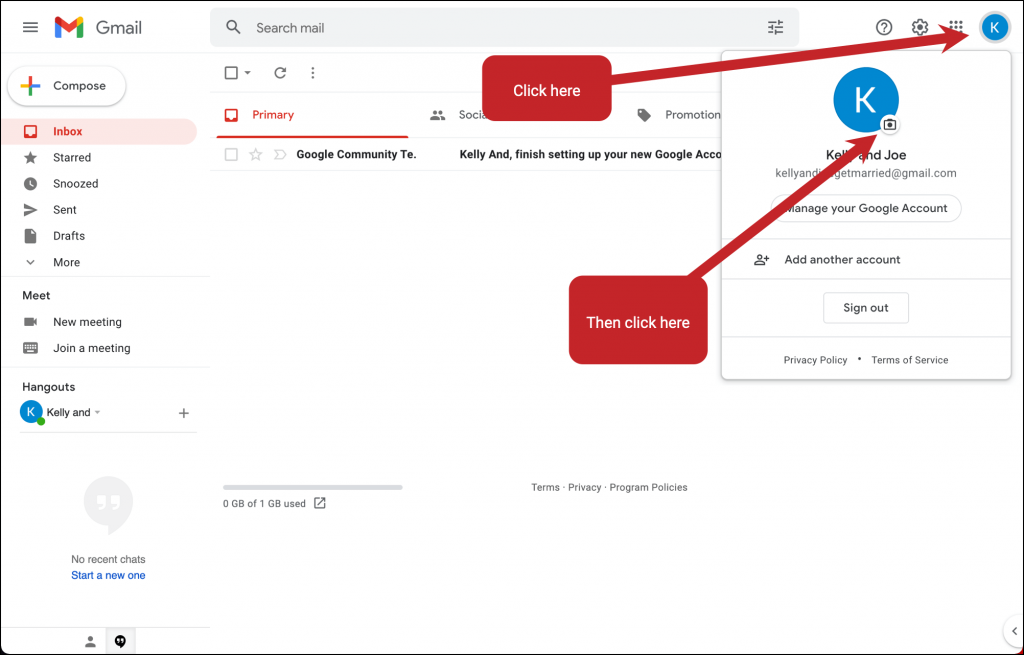Open the Help question mark icon

(884, 28)
